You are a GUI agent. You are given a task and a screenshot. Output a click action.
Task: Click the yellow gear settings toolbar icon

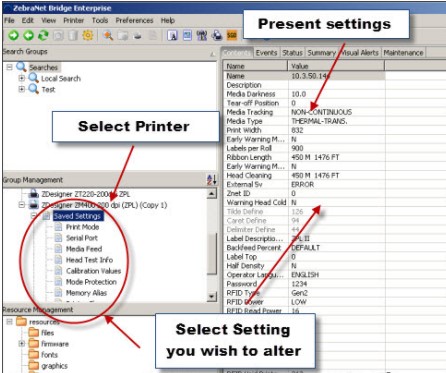(x=88, y=35)
